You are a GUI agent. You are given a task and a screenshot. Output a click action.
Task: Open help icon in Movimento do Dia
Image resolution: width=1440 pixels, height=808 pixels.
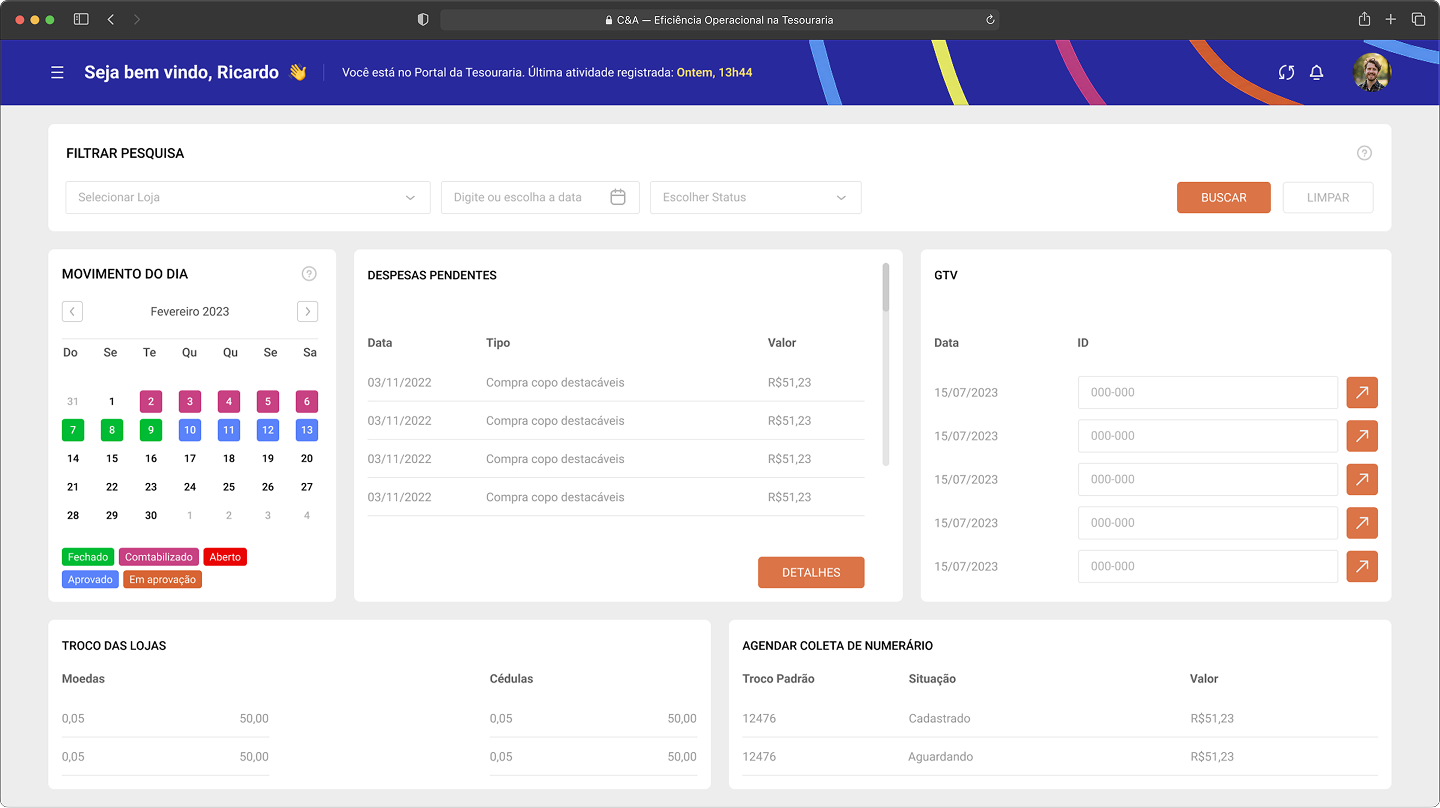pos(309,274)
